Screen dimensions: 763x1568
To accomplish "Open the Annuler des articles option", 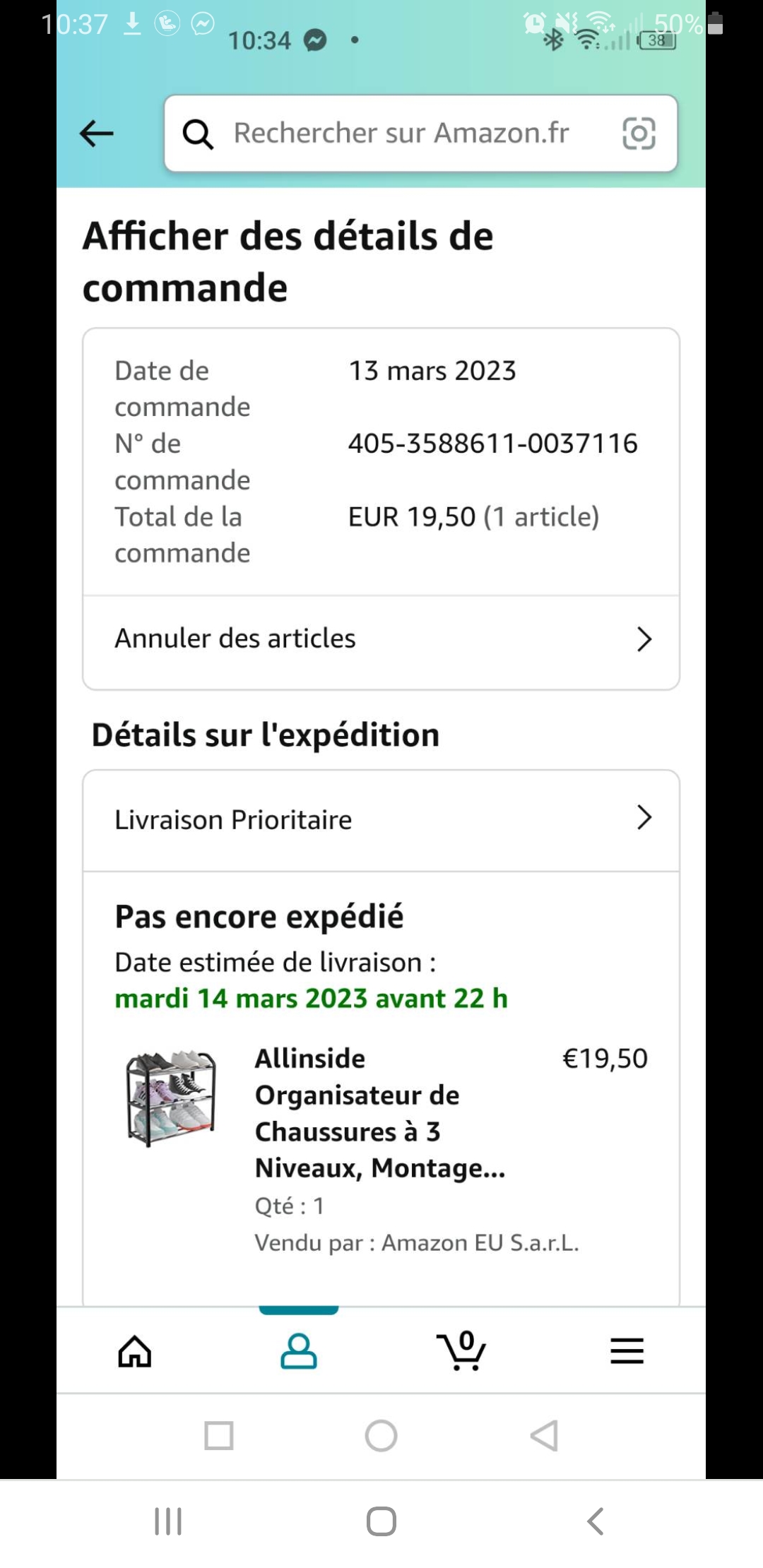I will click(x=235, y=639).
